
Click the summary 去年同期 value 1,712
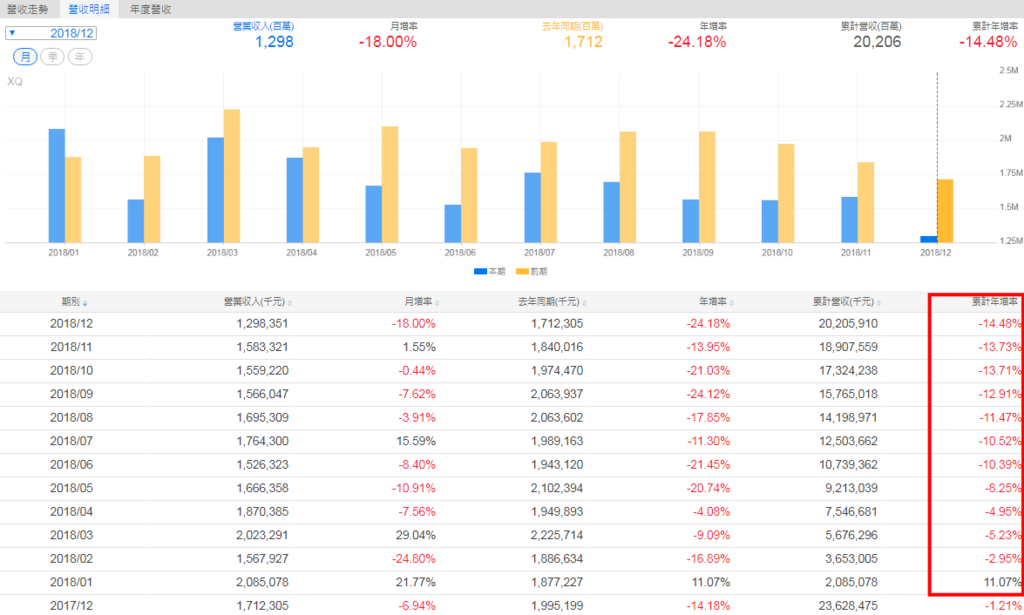tap(583, 42)
